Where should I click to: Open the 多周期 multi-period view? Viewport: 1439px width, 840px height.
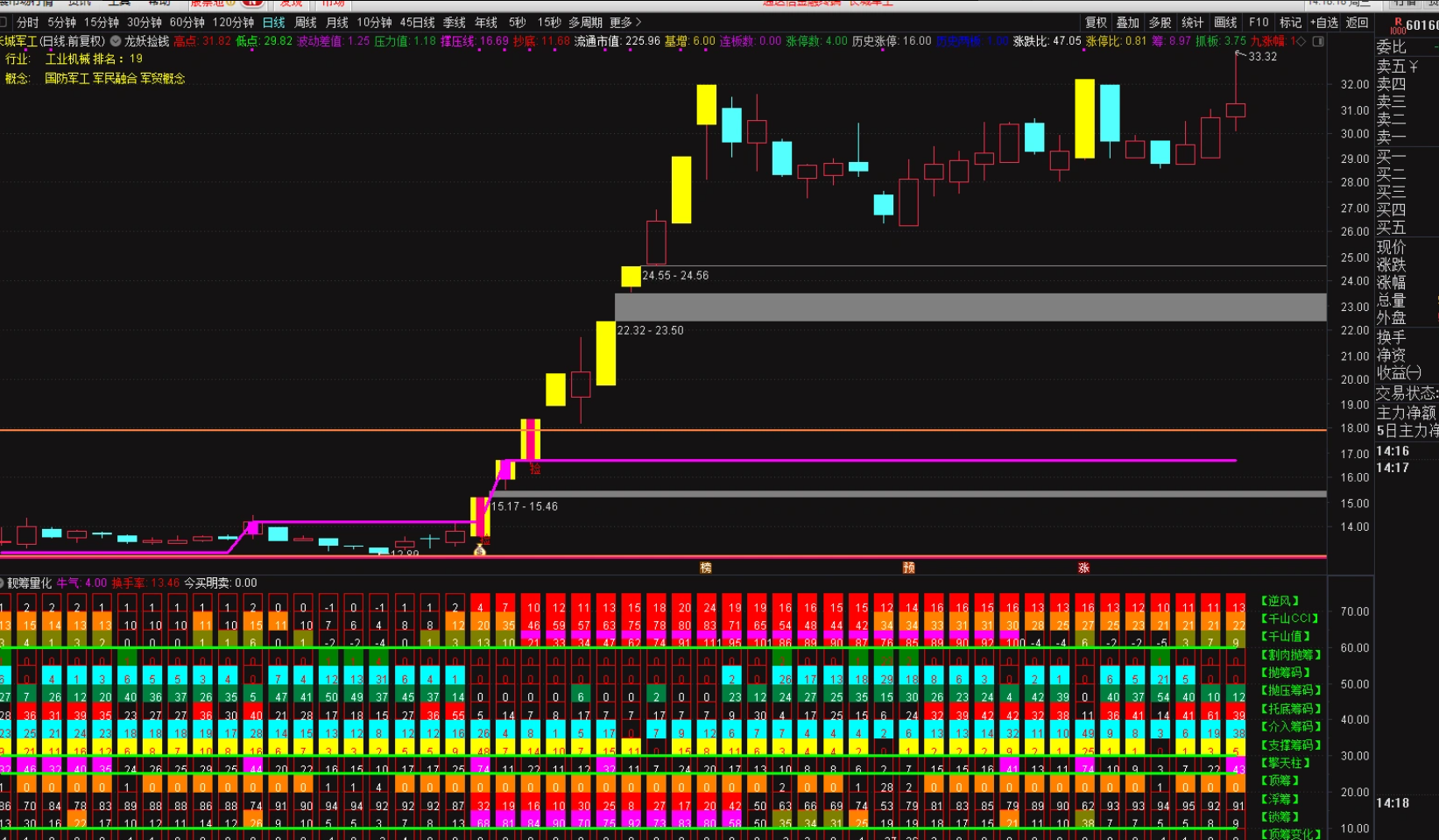click(x=585, y=23)
